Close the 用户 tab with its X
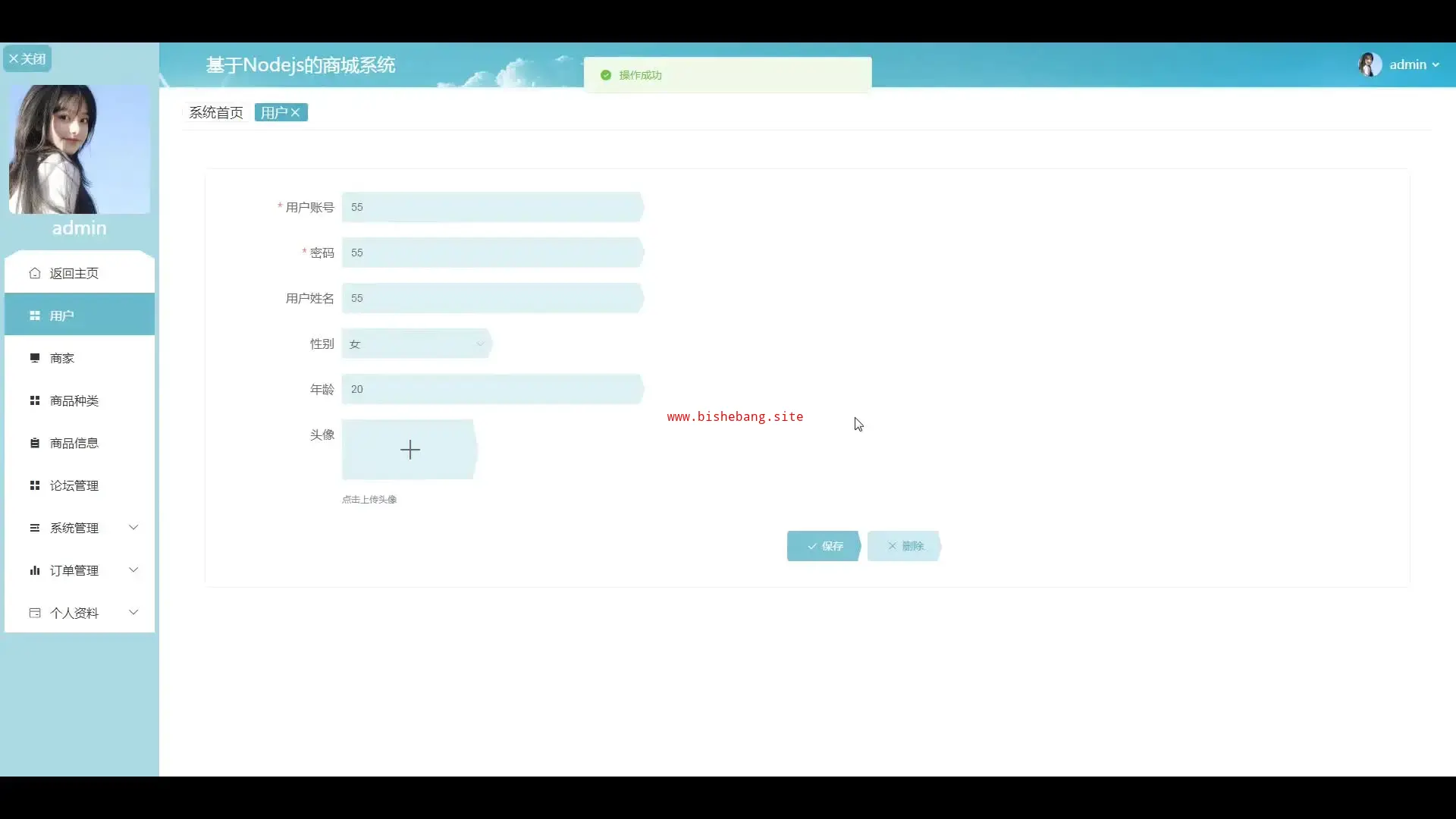Screen dimensions: 1456x819 point(296,112)
